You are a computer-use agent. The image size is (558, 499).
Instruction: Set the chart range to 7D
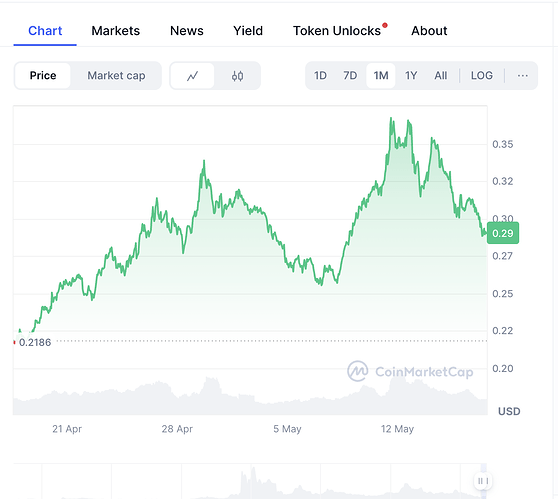350,76
